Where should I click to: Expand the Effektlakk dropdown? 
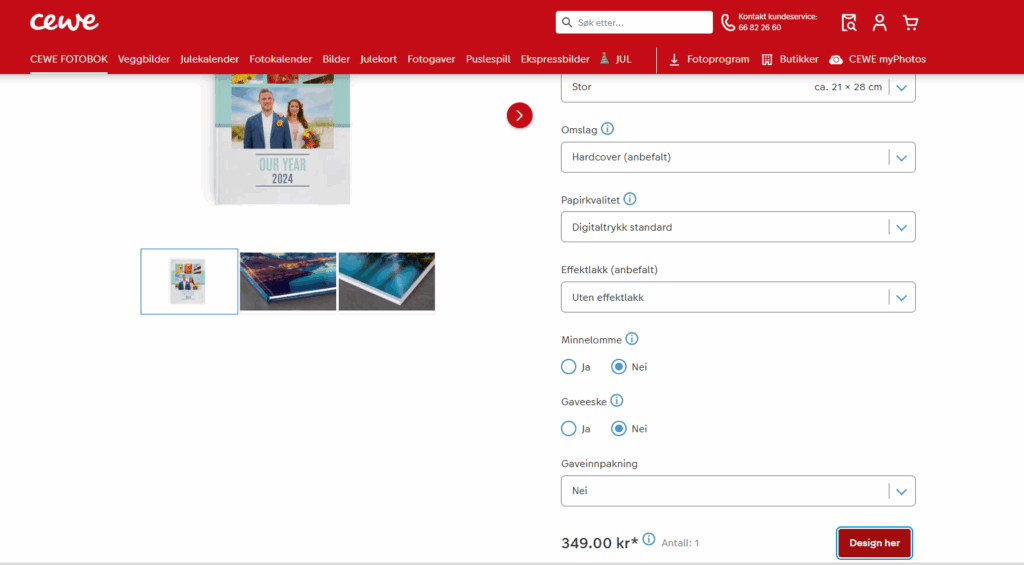[x=738, y=297]
